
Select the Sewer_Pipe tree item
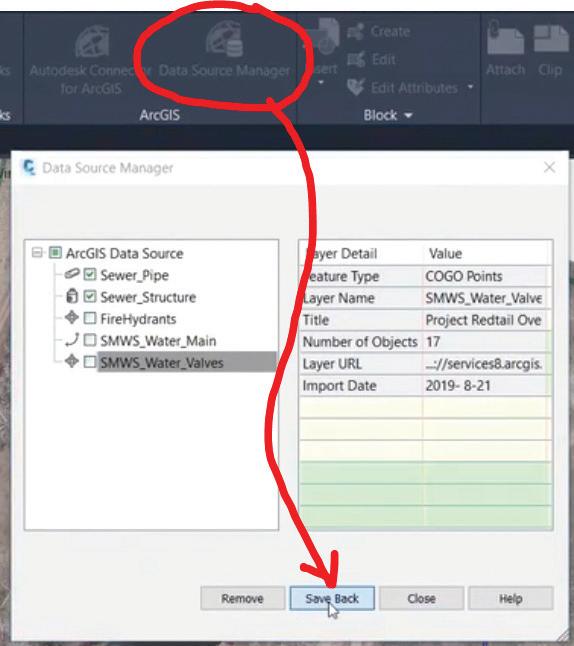pyautogui.click(x=134, y=275)
